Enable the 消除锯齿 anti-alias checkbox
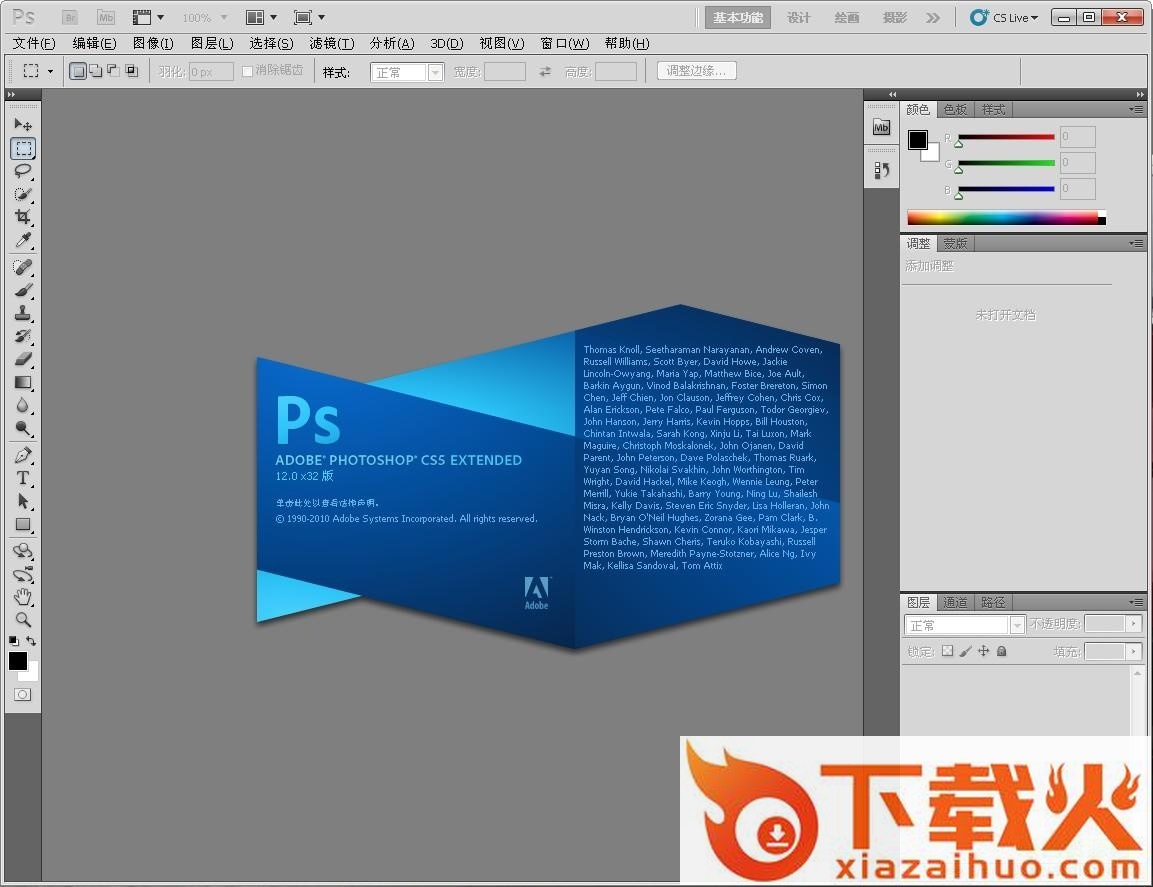This screenshot has height=887, width=1153. pos(247,71)
